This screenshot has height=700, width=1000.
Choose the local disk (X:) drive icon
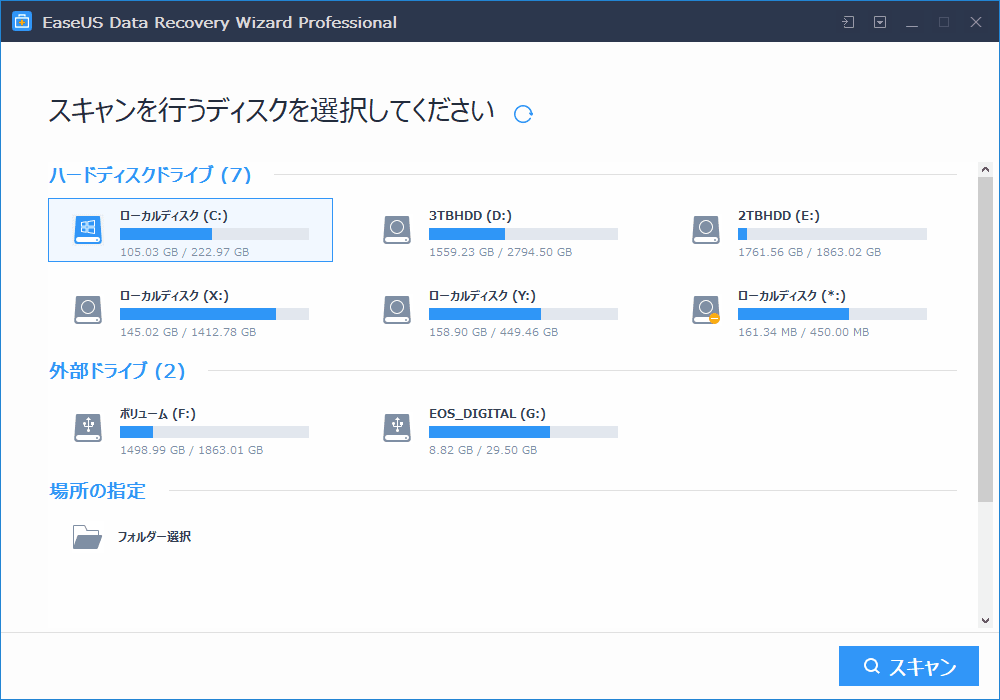88,310
